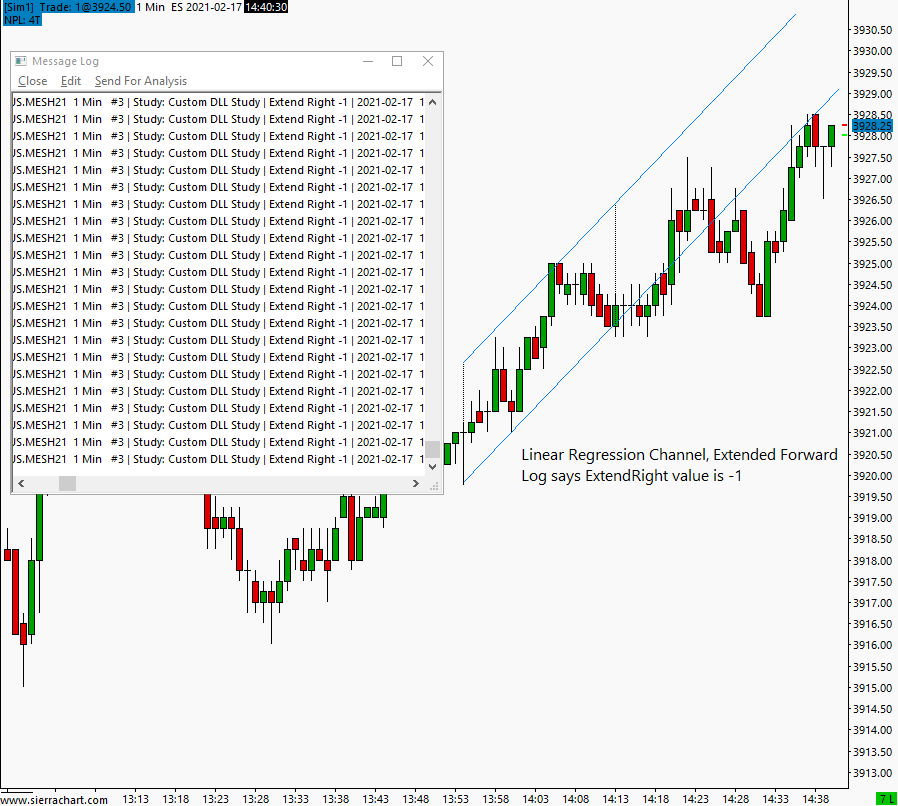Open Send For Analysis menu item
Screen dimensions: 898x806
click(141, 81)
